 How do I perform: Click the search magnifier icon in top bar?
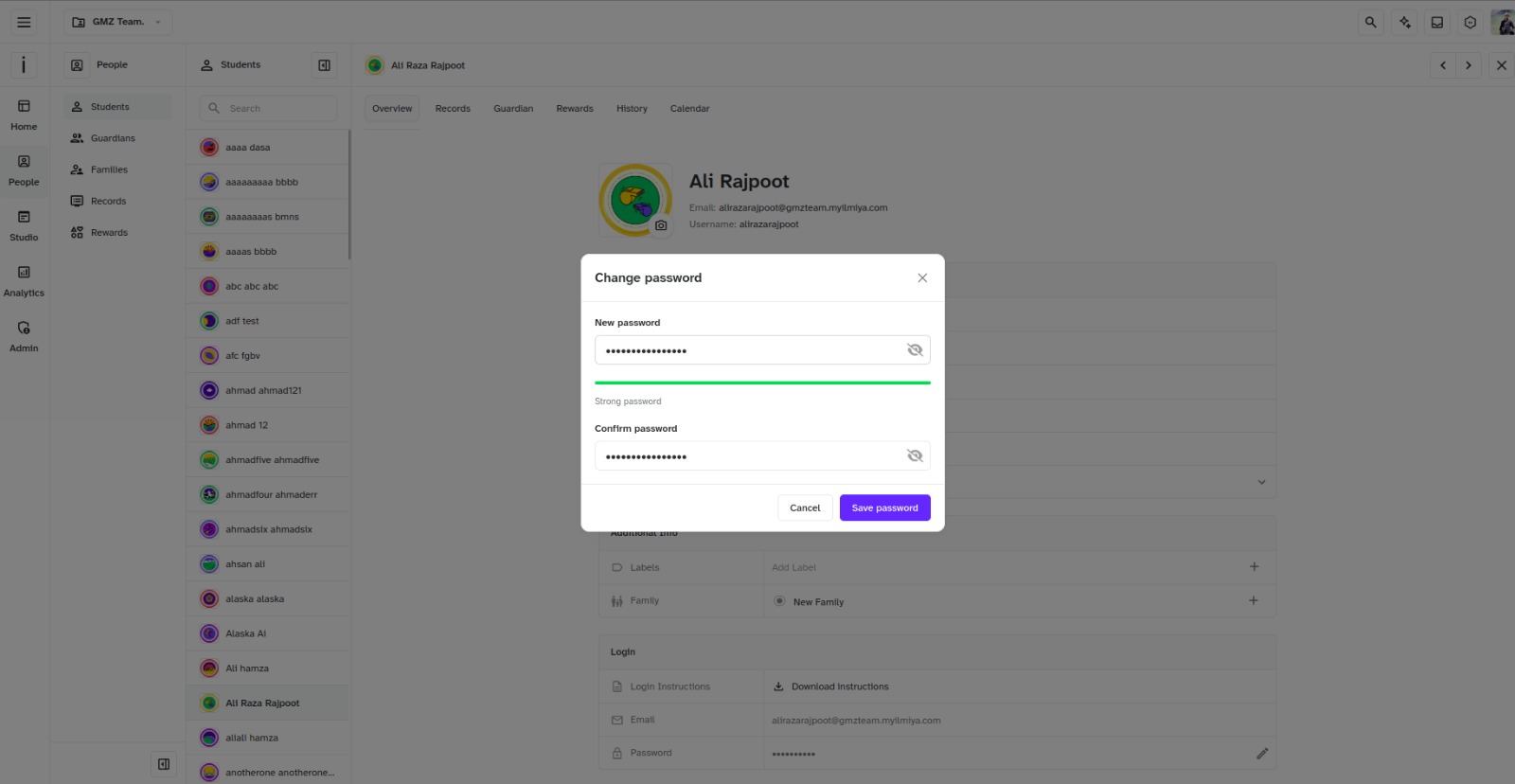tap(1370, 22)
